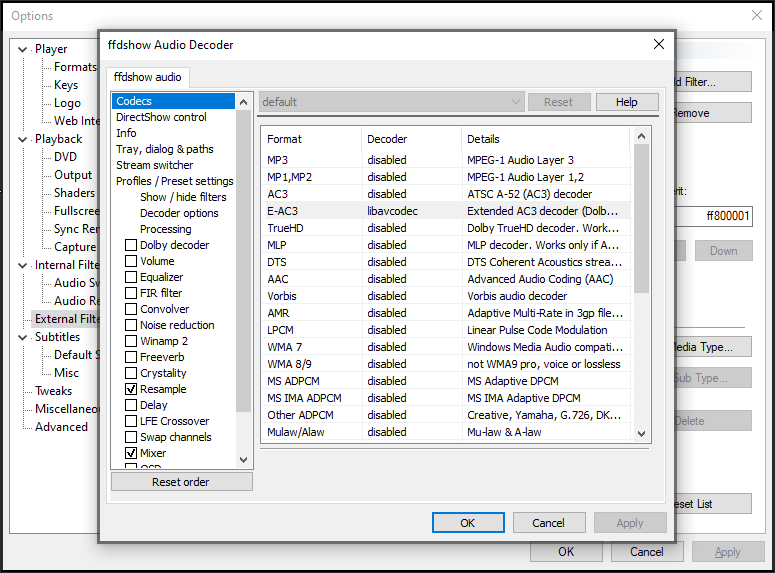Image resolution: width=775 pixels, height=573 pixels.
Task: Collapse the Player tree node
Action: coord(22,49)
